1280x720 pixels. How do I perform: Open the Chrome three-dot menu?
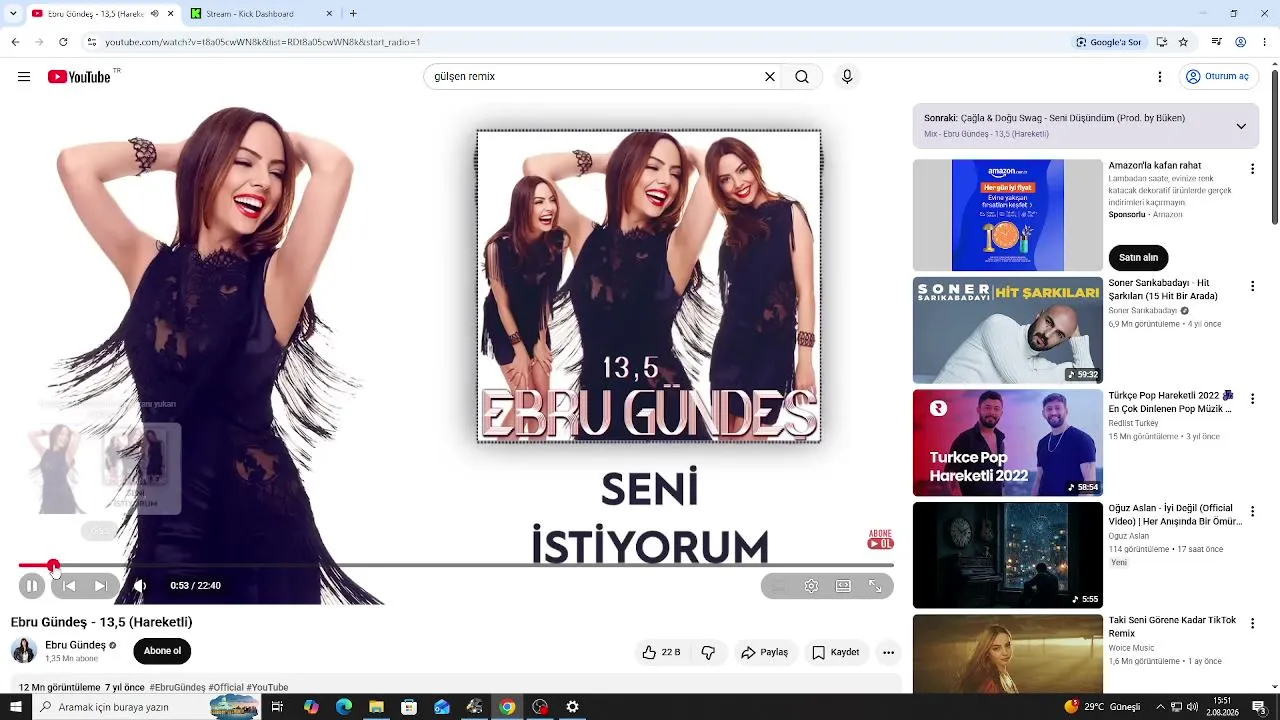[1264, 42]
